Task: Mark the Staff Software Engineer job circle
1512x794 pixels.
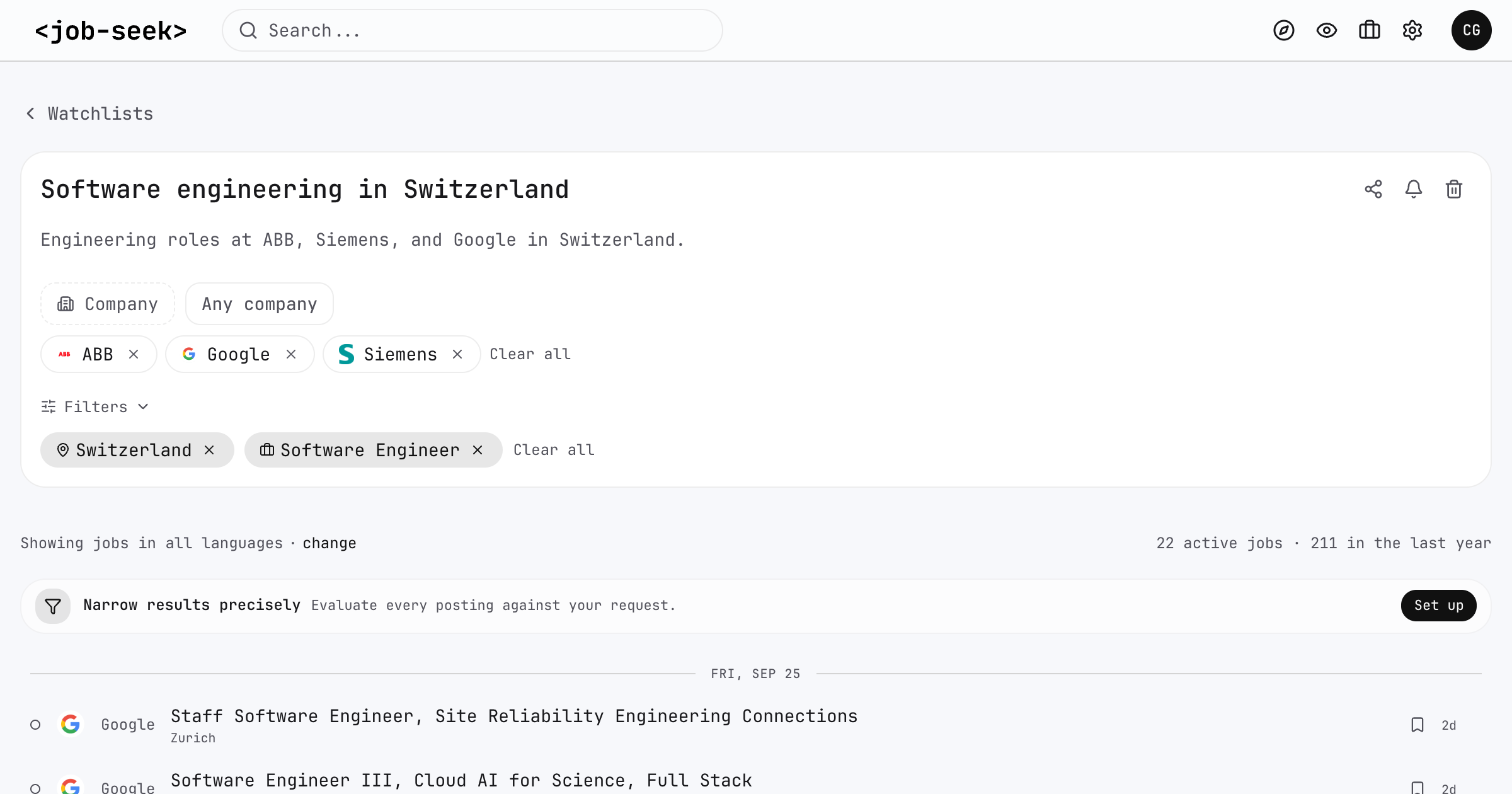Action: coord(35,725)
